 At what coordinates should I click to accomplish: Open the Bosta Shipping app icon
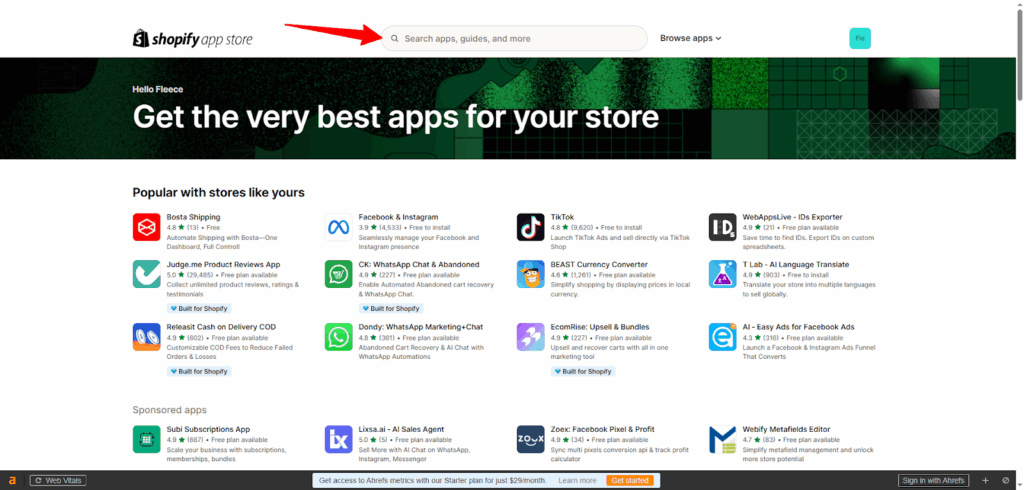click(146, 227)
